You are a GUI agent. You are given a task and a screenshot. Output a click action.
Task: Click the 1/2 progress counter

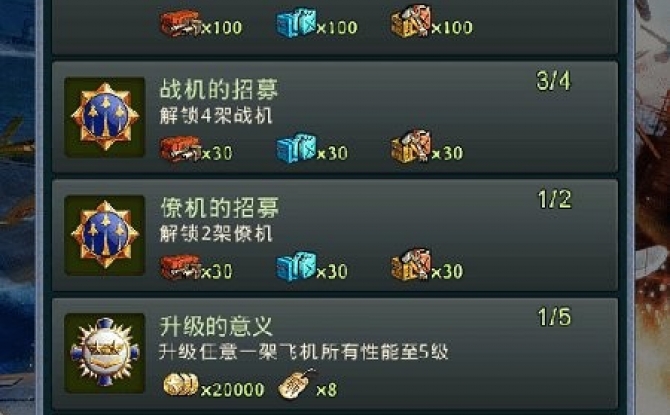(x=554, y=199)
